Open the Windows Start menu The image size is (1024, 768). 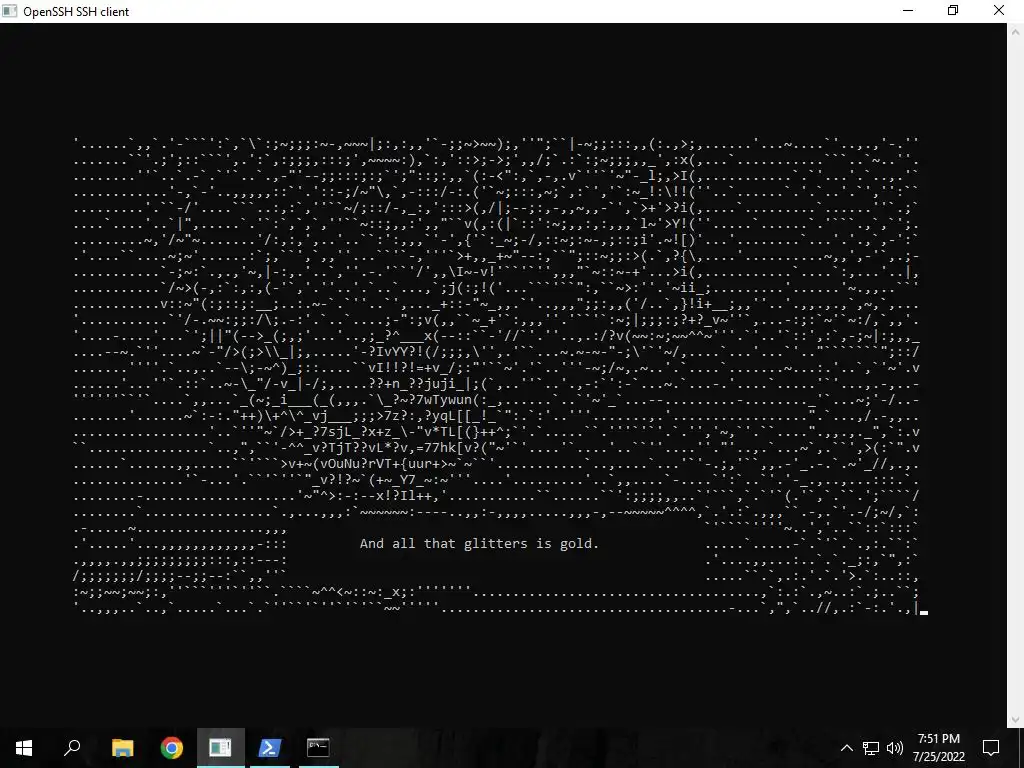coord(24,748)
